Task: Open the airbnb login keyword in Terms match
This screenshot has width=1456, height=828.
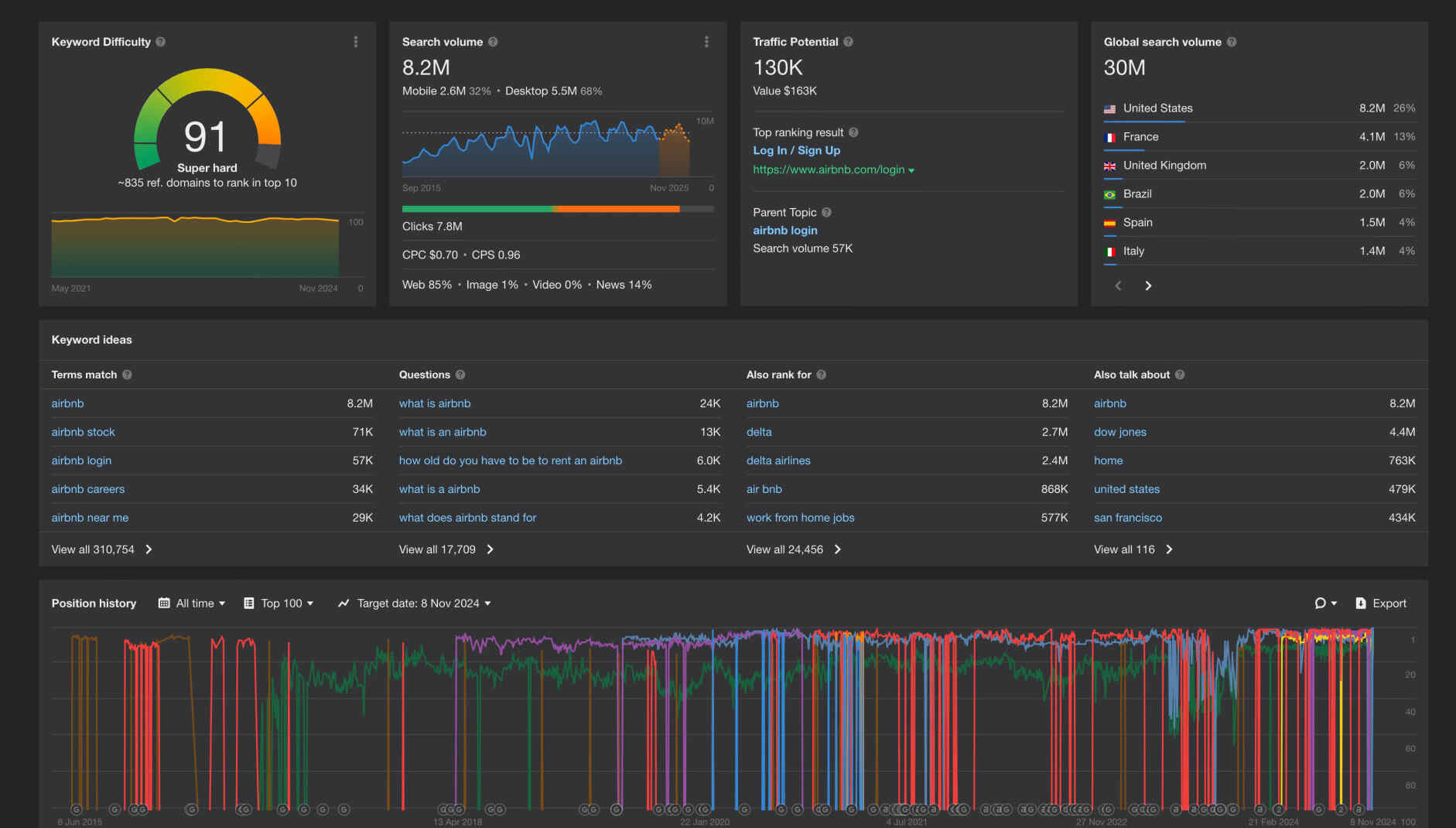Action: point(81,460)
